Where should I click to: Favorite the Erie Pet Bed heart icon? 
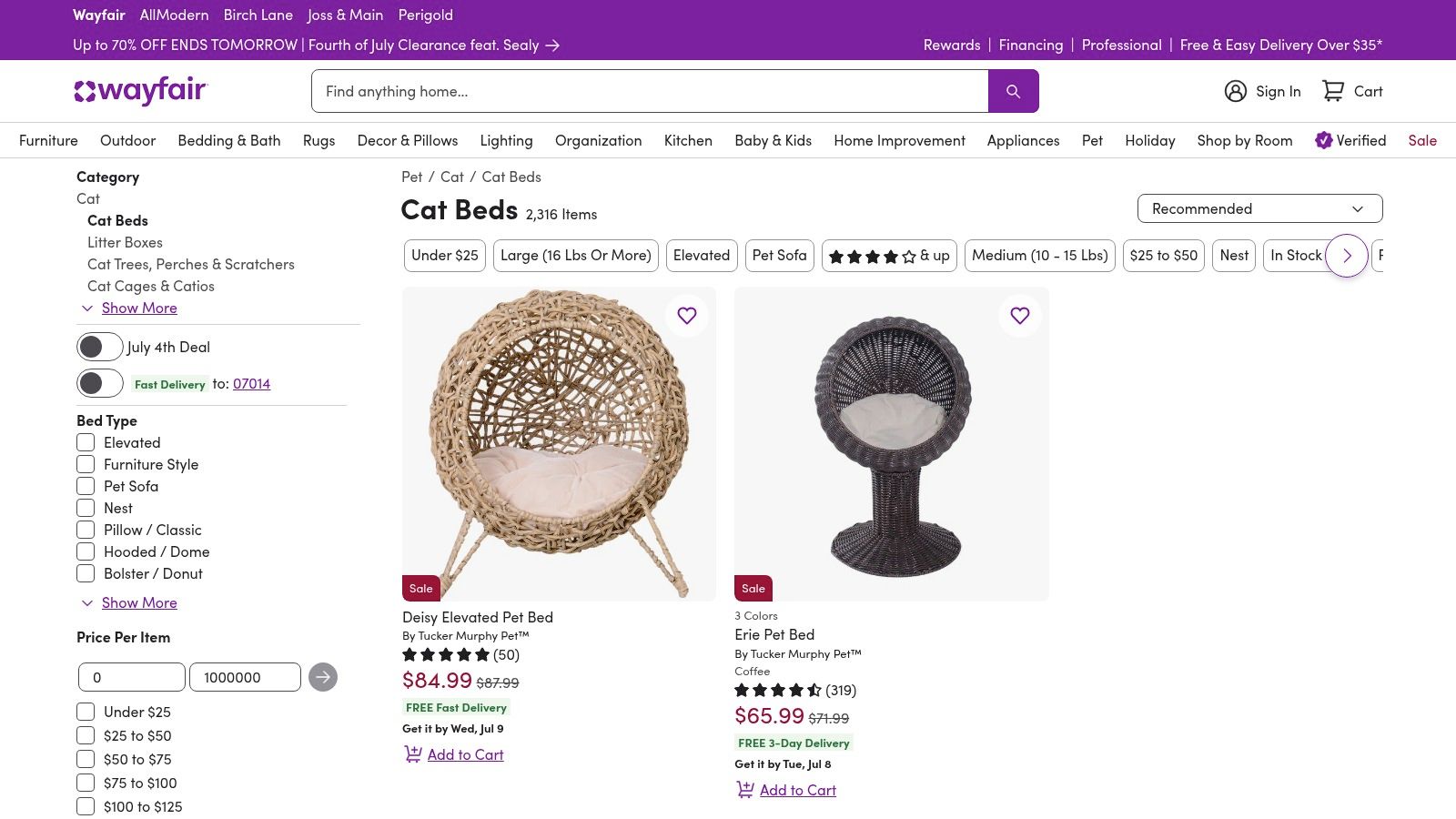[x=1020, y=316]
